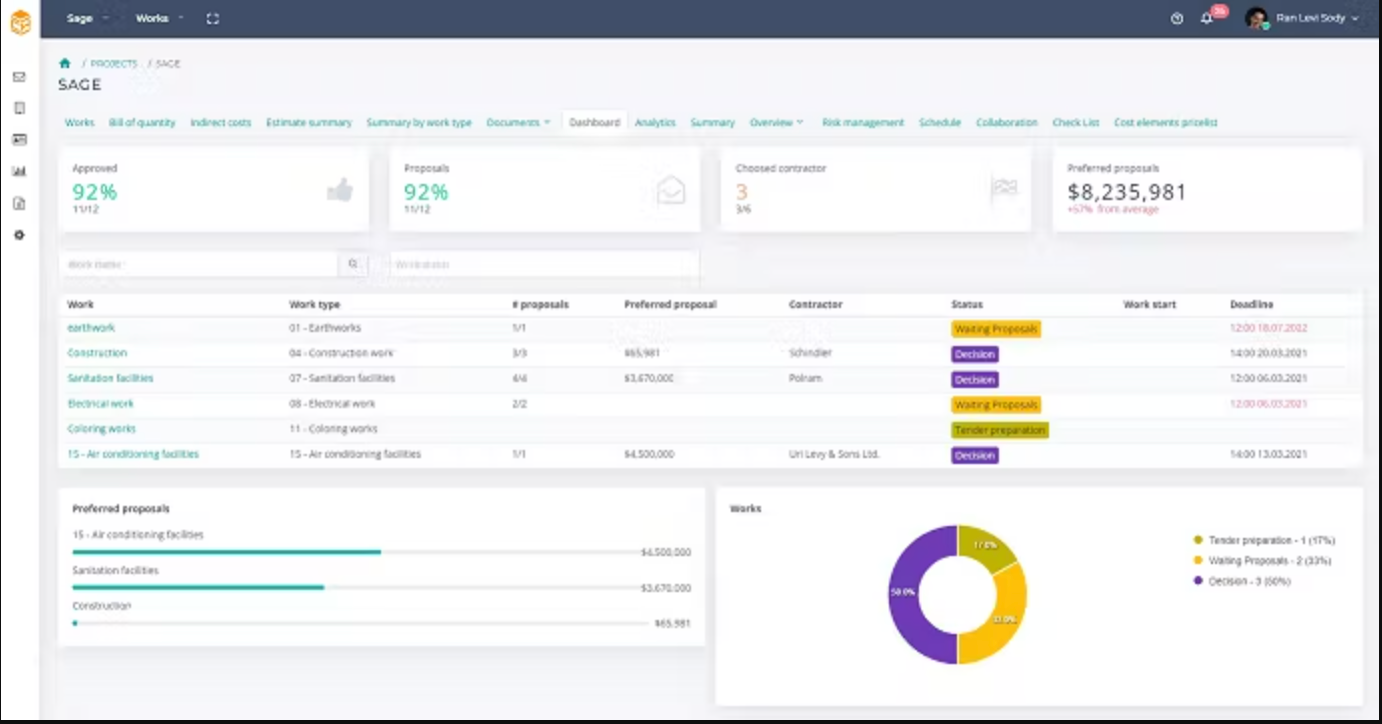
Task: Open the Sage project dropdown
Action: 88,18
